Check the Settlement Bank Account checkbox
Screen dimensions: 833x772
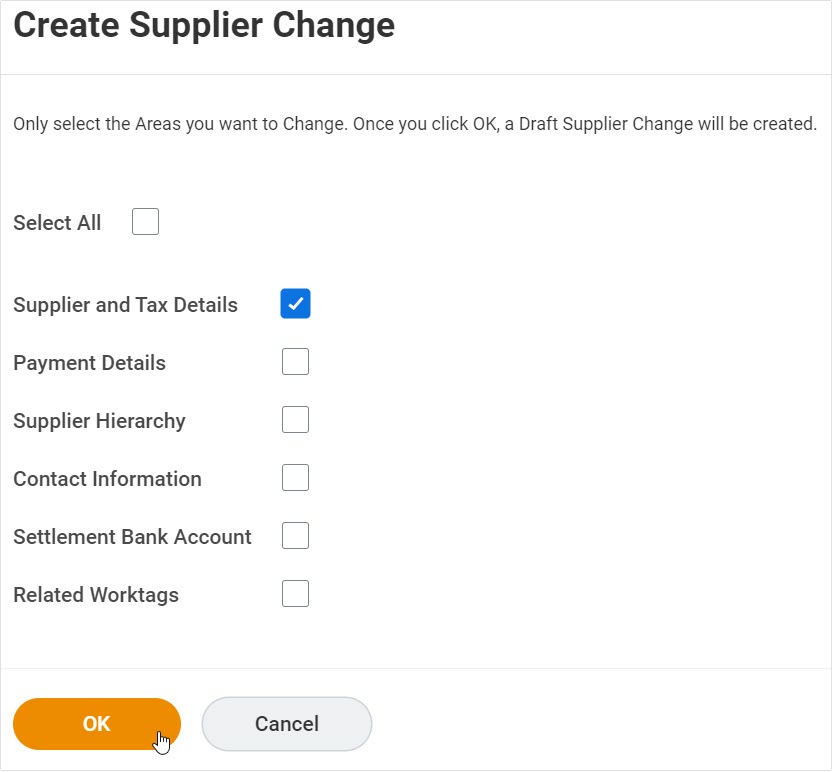tap(295, 535)
